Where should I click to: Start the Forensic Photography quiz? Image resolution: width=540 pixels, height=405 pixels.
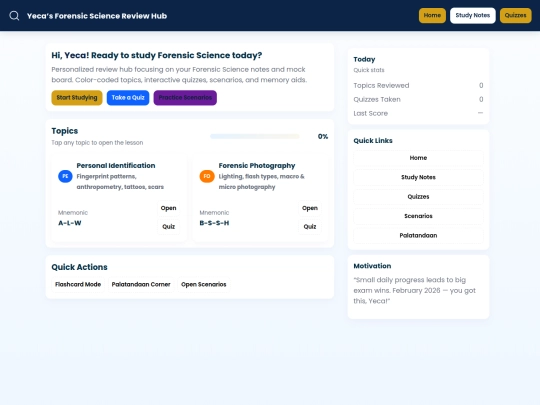[310, 227]
